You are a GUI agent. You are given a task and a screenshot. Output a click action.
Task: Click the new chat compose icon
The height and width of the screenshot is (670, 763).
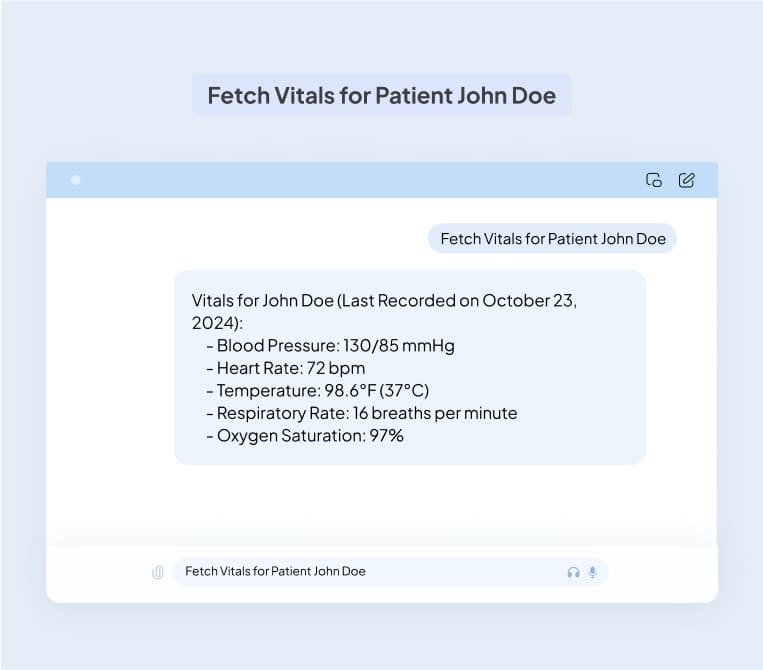tap(686, 180)
